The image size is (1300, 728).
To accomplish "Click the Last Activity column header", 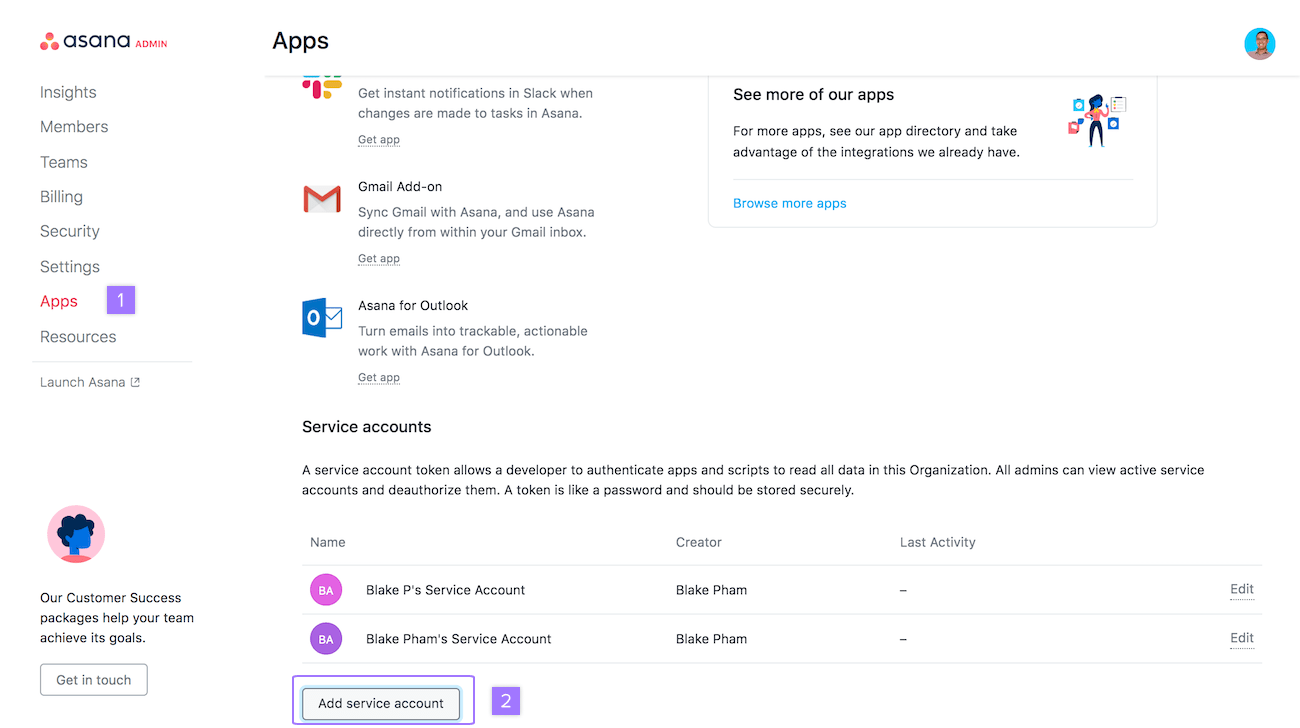I will pyautogui.click(x=938, y=542).
